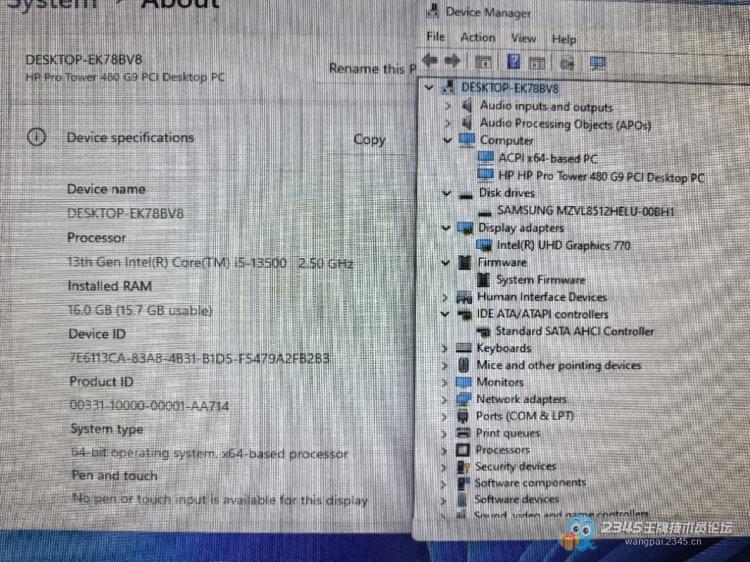Image resolution: width=750 pixels, height=562 pixels.
Task: Click the Computer category monitor icon
Action: (x=466, y=140)
